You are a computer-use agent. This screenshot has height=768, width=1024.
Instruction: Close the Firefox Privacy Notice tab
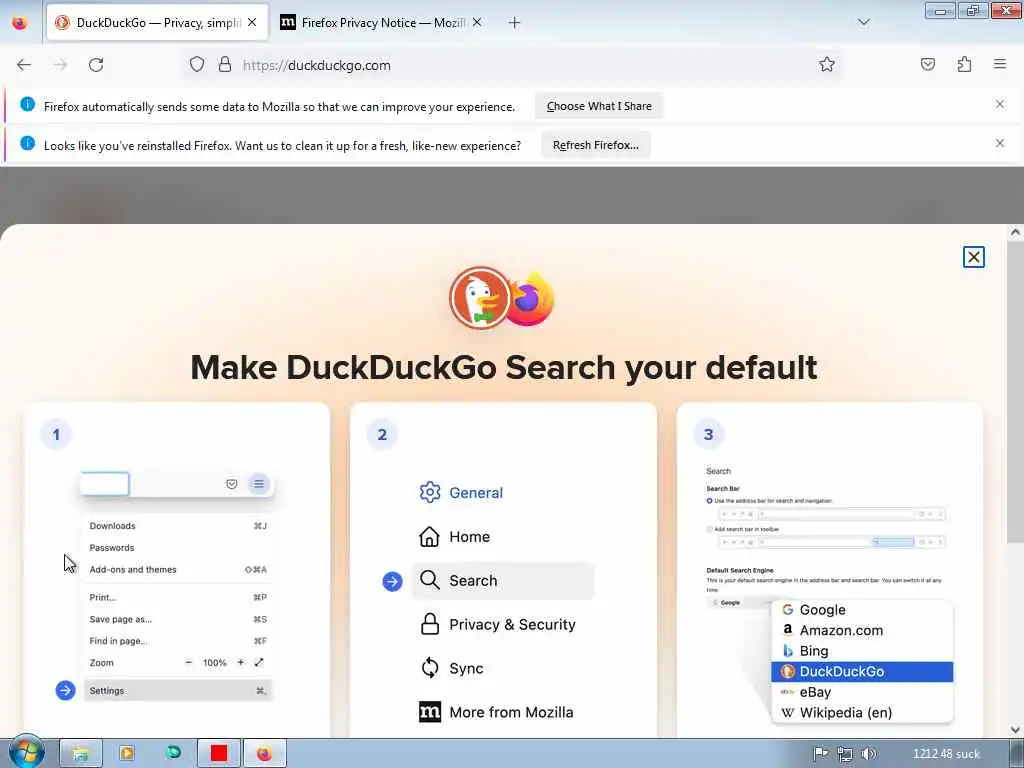477,22
